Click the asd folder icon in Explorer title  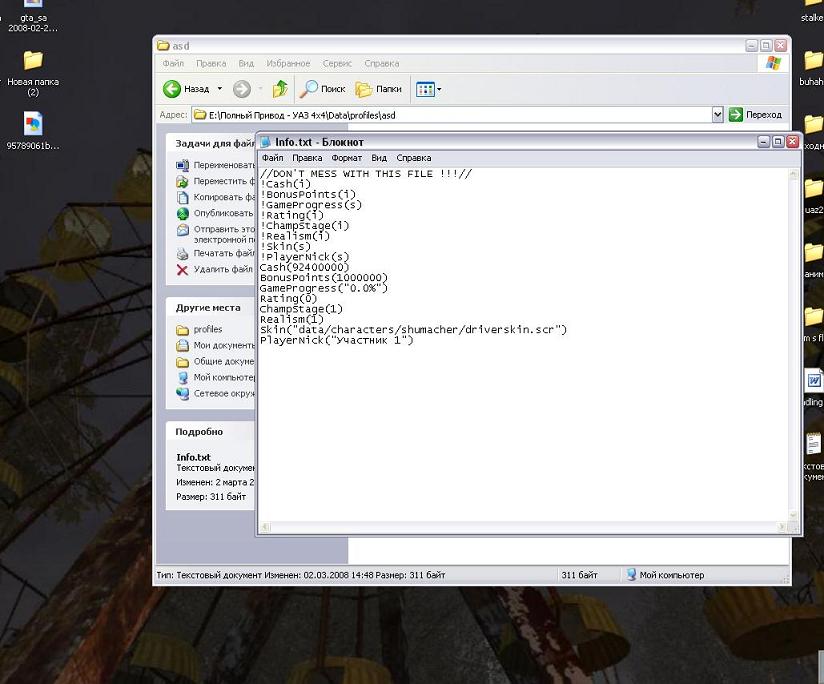163,46
